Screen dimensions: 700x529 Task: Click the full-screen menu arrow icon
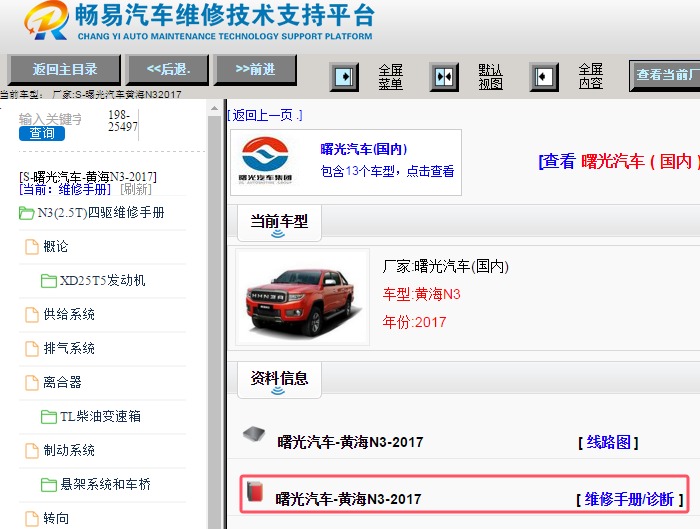coord(344,77)
